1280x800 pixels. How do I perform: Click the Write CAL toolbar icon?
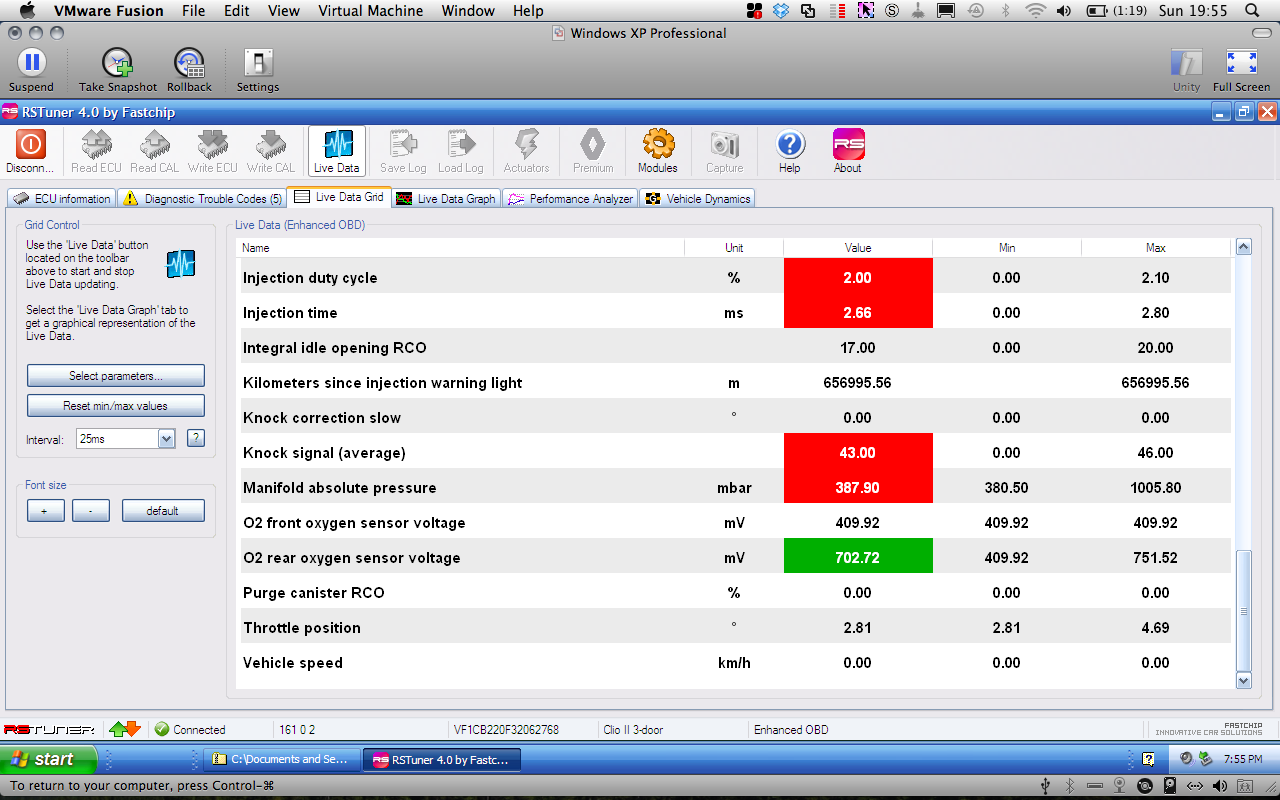coord(271,145)
